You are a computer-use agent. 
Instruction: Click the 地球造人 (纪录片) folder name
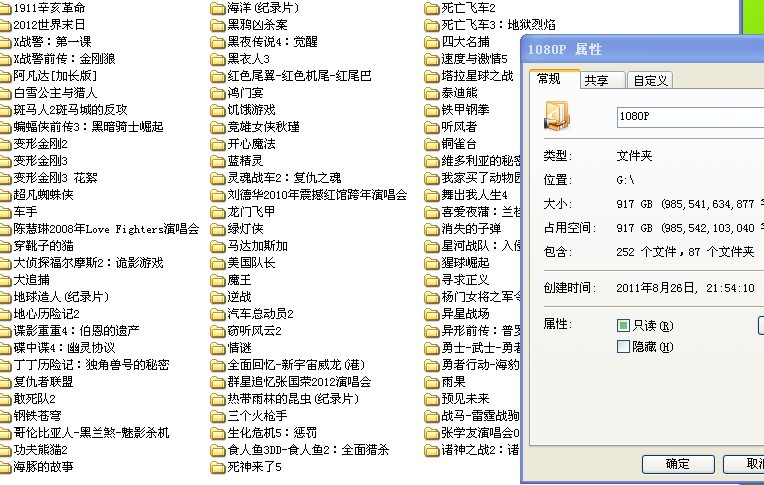coord(61,297)
